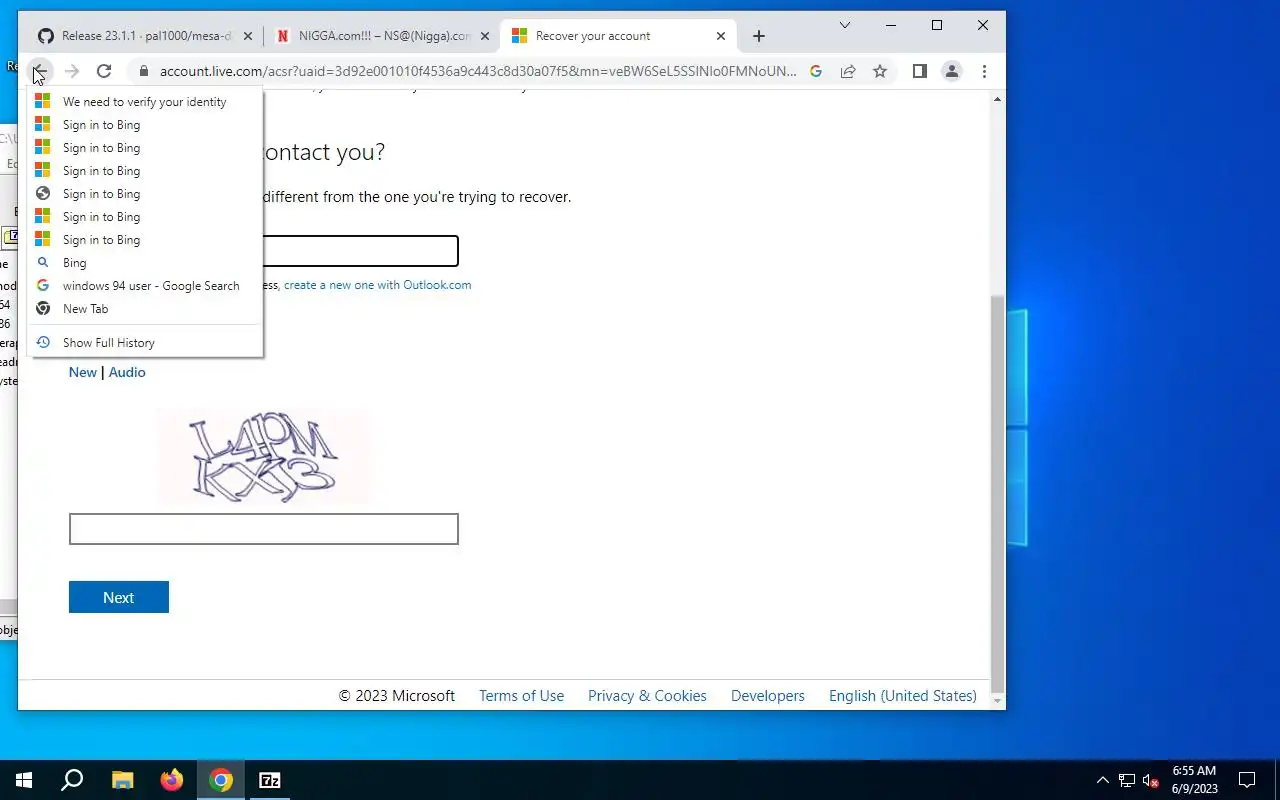Switch to the Audio captcha
This screenshot has height=800, width=1280.
(127, 372)
